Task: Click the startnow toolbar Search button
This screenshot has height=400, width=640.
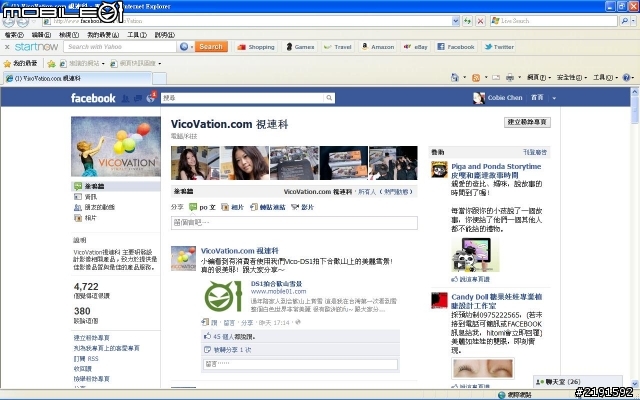Action: (211, 47)
